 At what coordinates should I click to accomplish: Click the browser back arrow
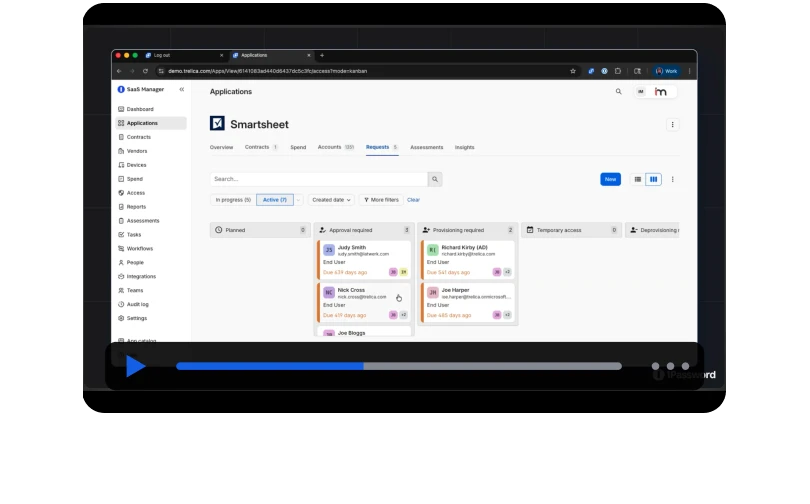pyautogui.click(x=119, y=71)
